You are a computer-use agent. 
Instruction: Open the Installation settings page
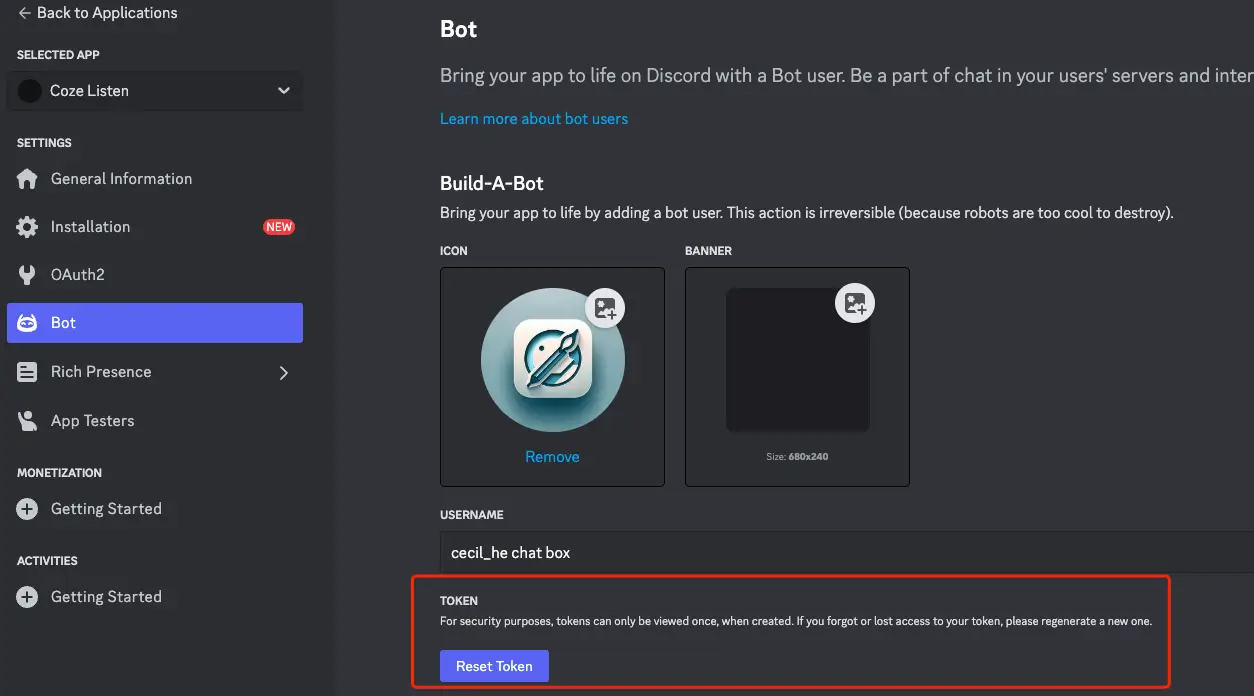91,227
